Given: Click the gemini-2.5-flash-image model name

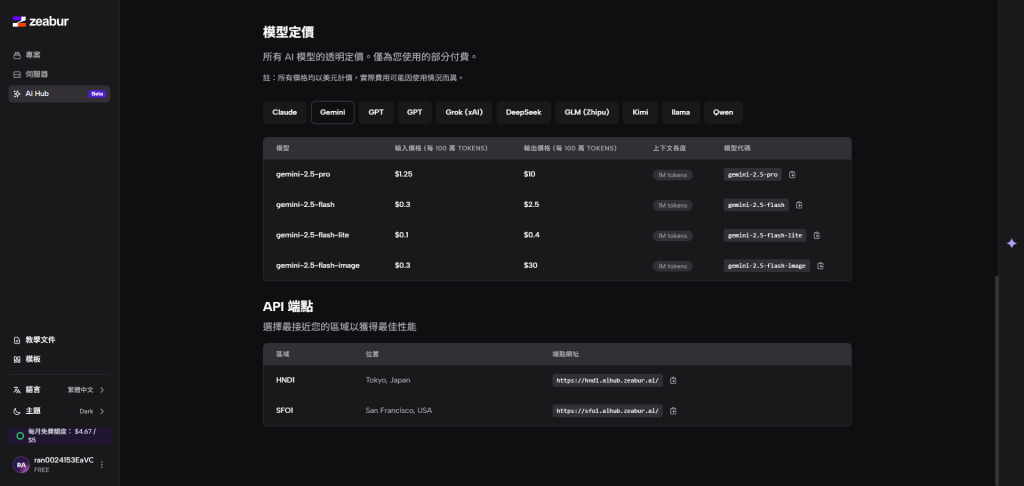Looking at the screenshot, I should pyautogui.click(x=318, y=265).
